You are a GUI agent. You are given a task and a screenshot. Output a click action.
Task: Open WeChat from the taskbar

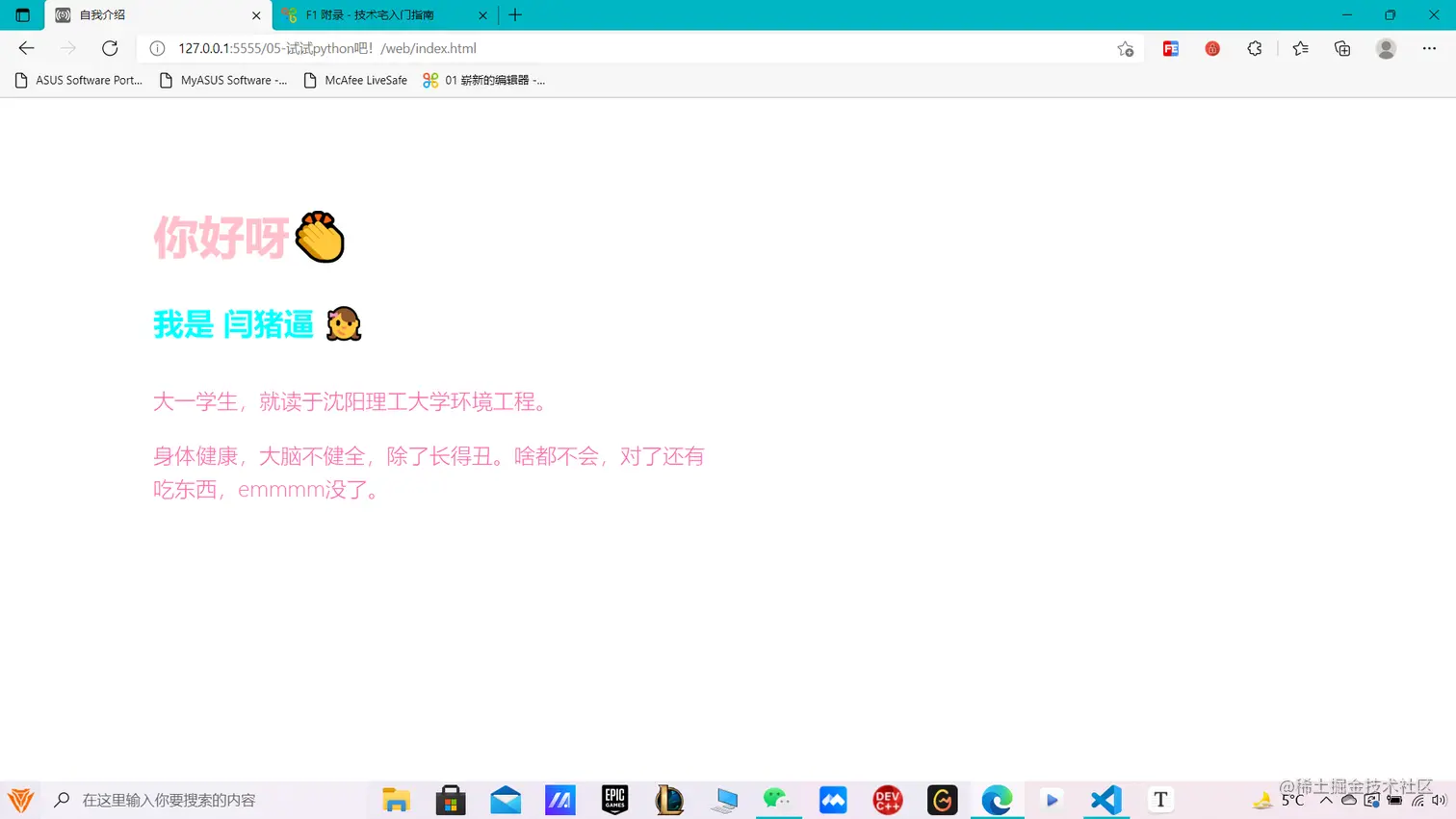[778, 800]
